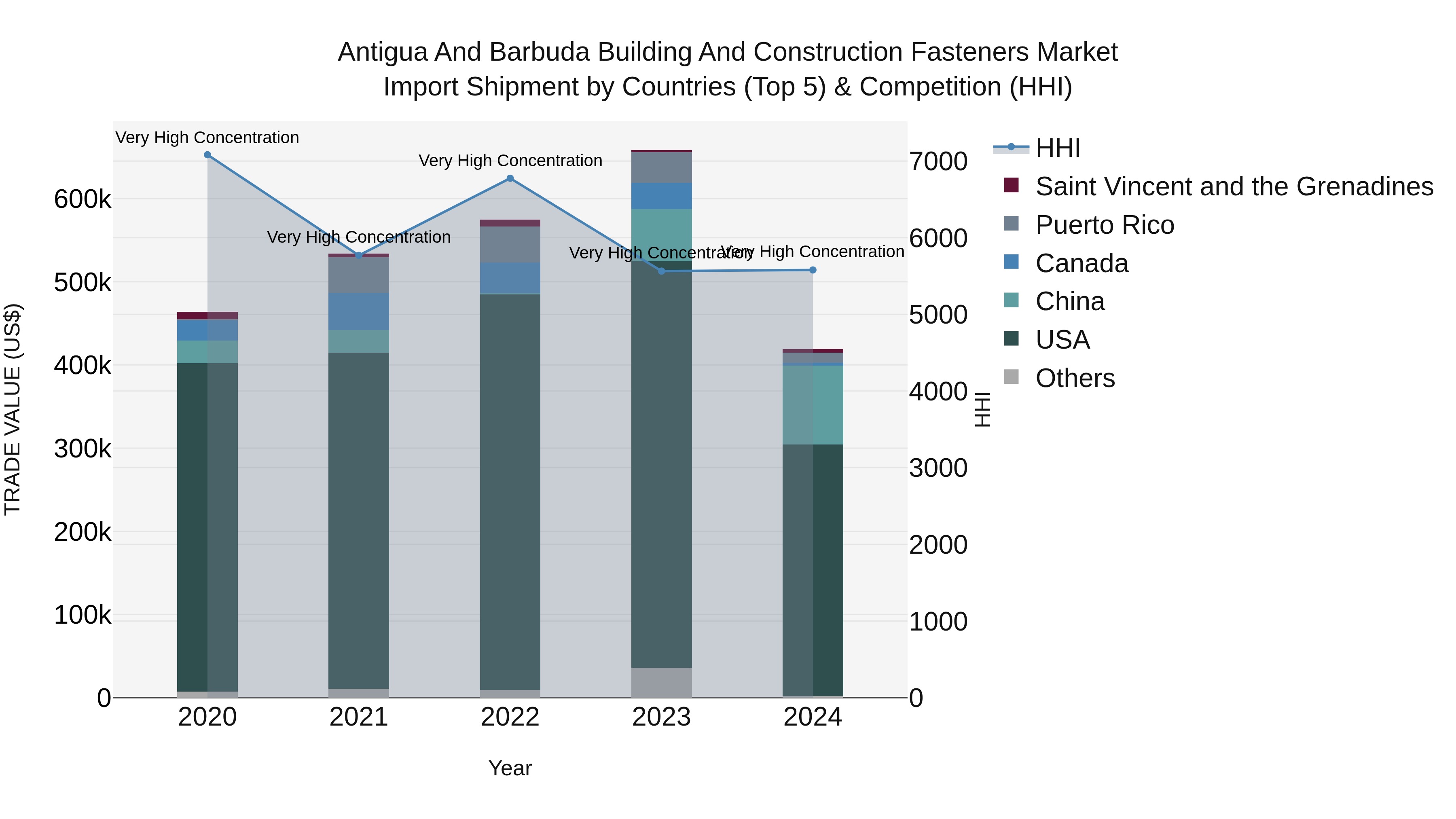Viewport: 1456px width, 819px height.
Task: Click the Others gray legend swatch
Action: (x=1011, y=377)
